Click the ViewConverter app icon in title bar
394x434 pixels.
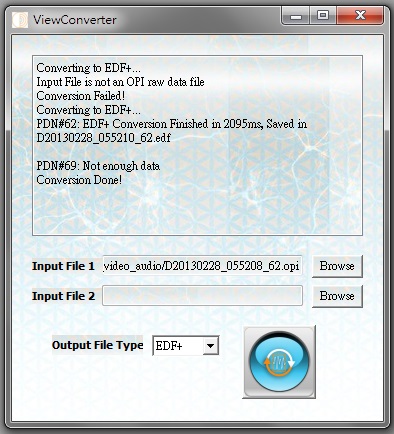click(20, 20)
